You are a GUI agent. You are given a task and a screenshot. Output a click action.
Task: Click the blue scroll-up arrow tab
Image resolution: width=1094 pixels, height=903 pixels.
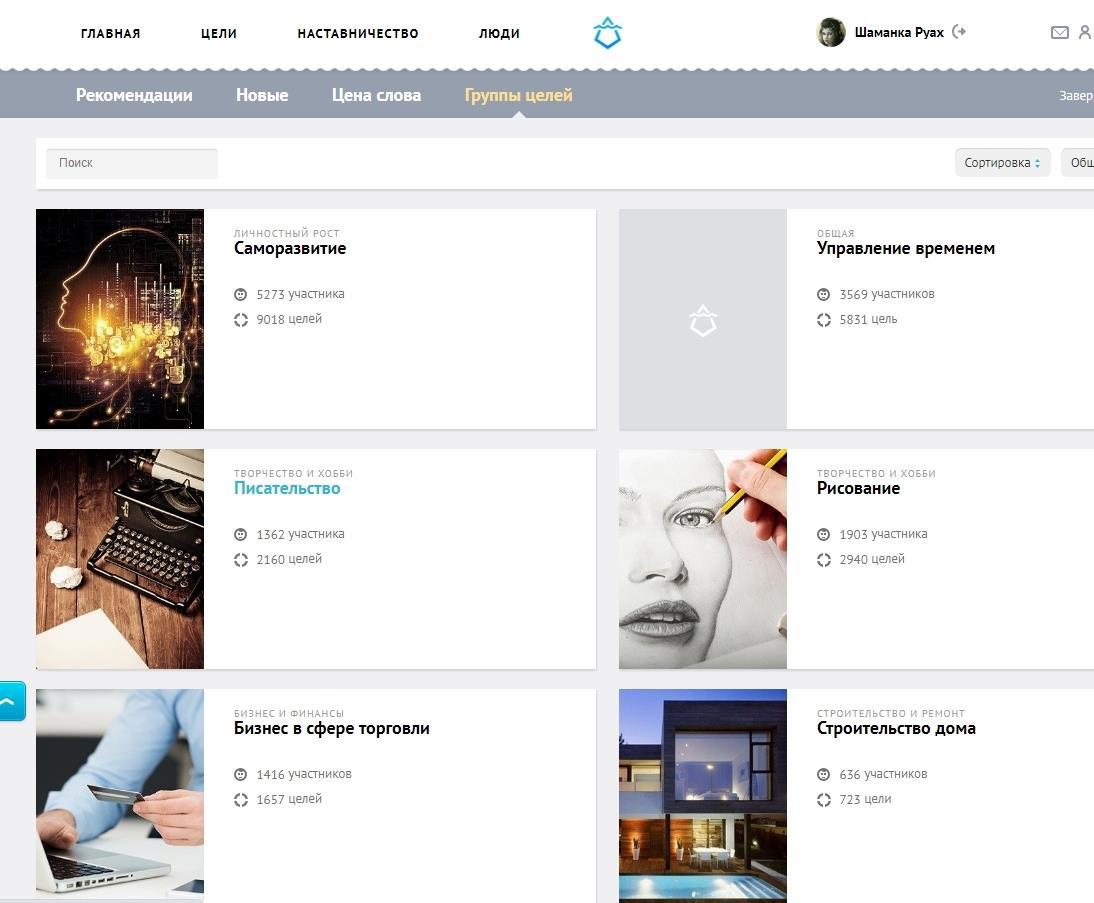(x=11, y=701)
